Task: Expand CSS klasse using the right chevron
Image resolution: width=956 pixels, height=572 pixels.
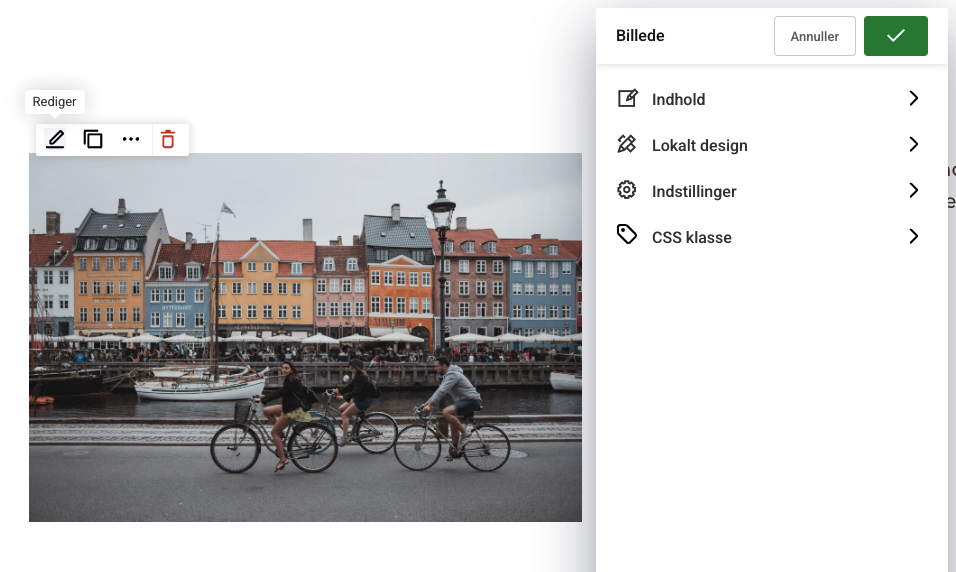Action: point(913,236)
